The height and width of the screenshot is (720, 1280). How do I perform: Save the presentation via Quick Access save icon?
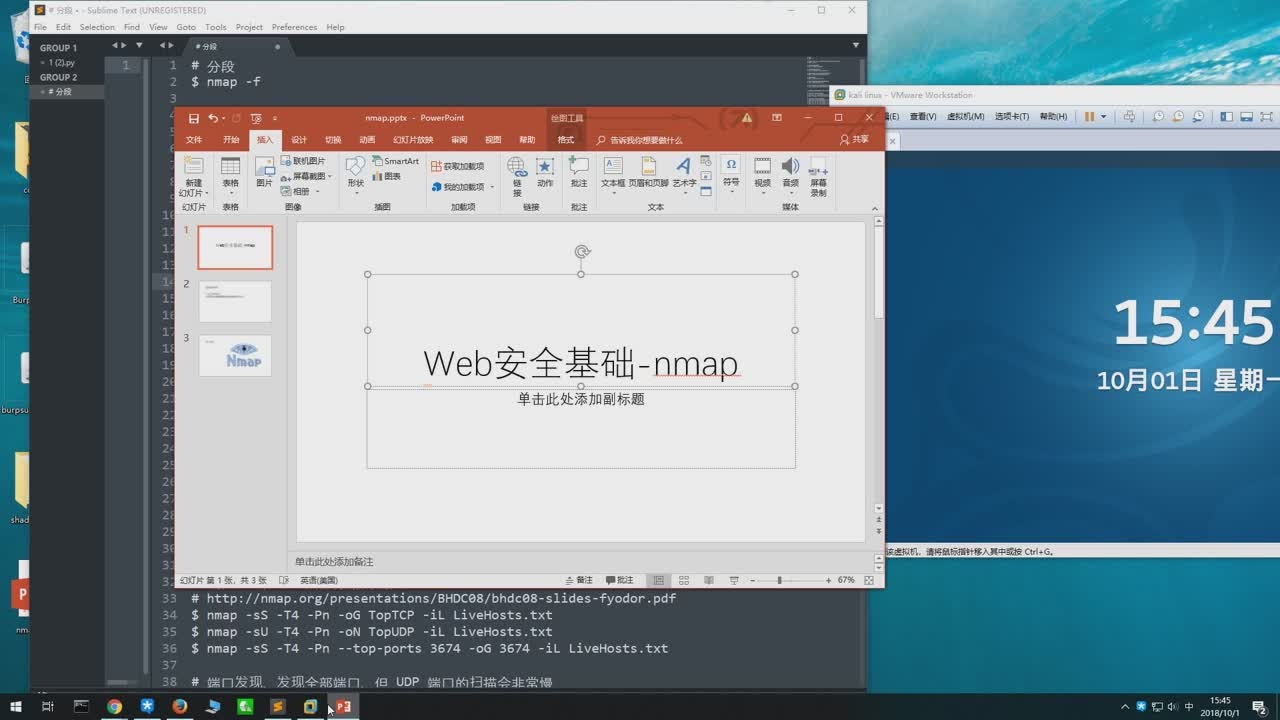tap(194, 118)
